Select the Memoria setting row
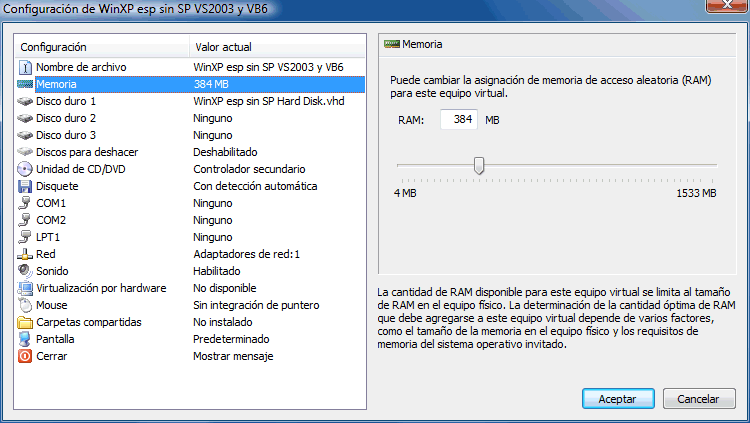 [x=190, y=84]
